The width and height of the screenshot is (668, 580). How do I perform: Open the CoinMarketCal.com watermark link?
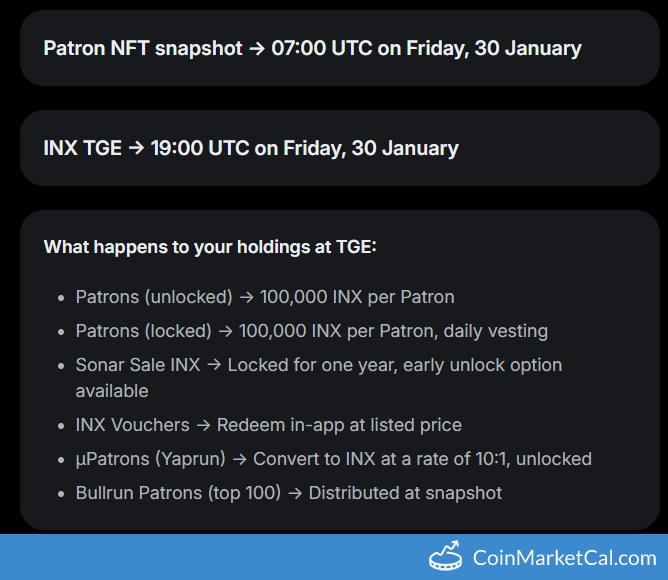tap(564, 558)
